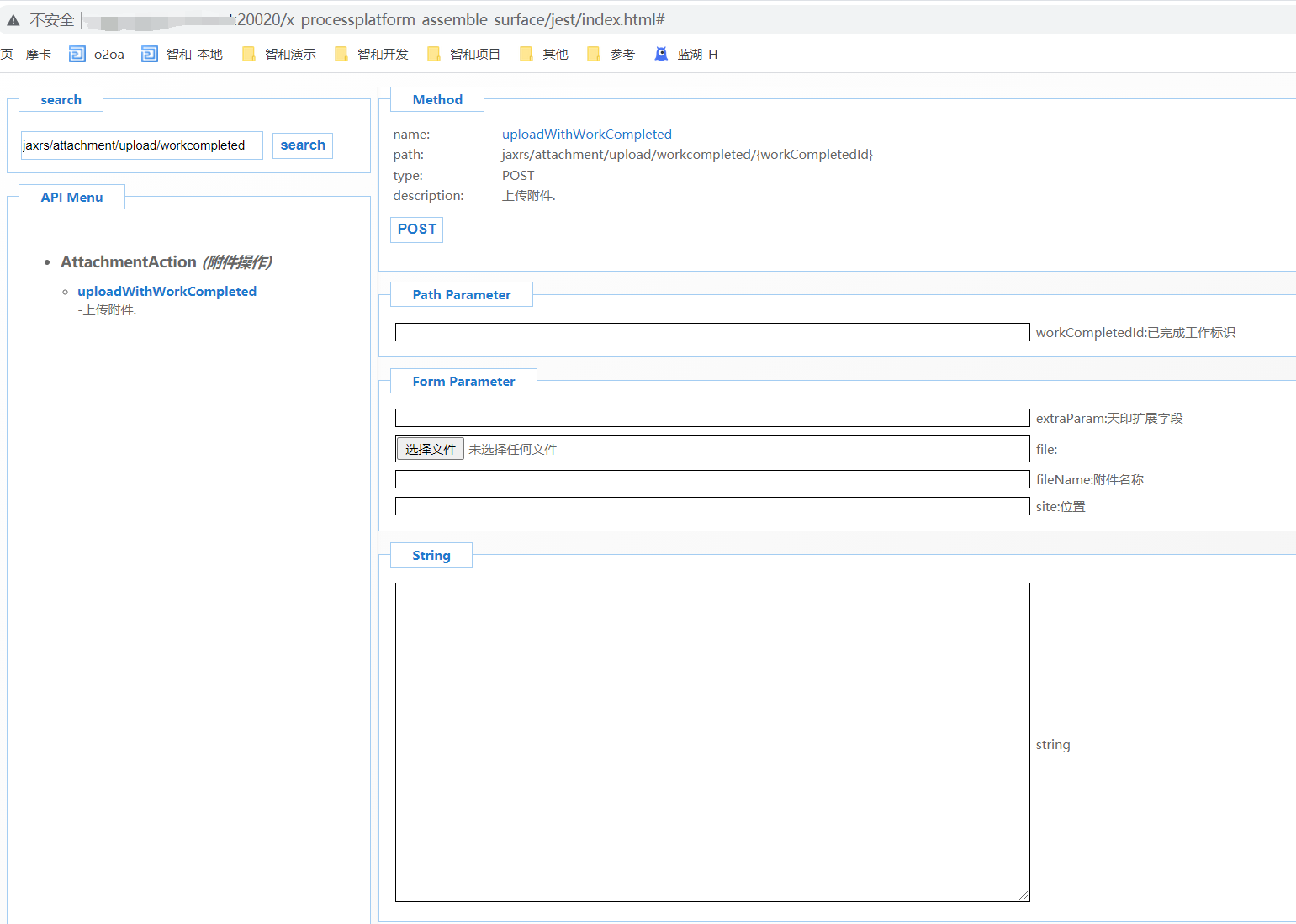The height and width of the screenshot is (924, 1296).
Task: Click the search button beside the search field
Action: tap(303, 145)
